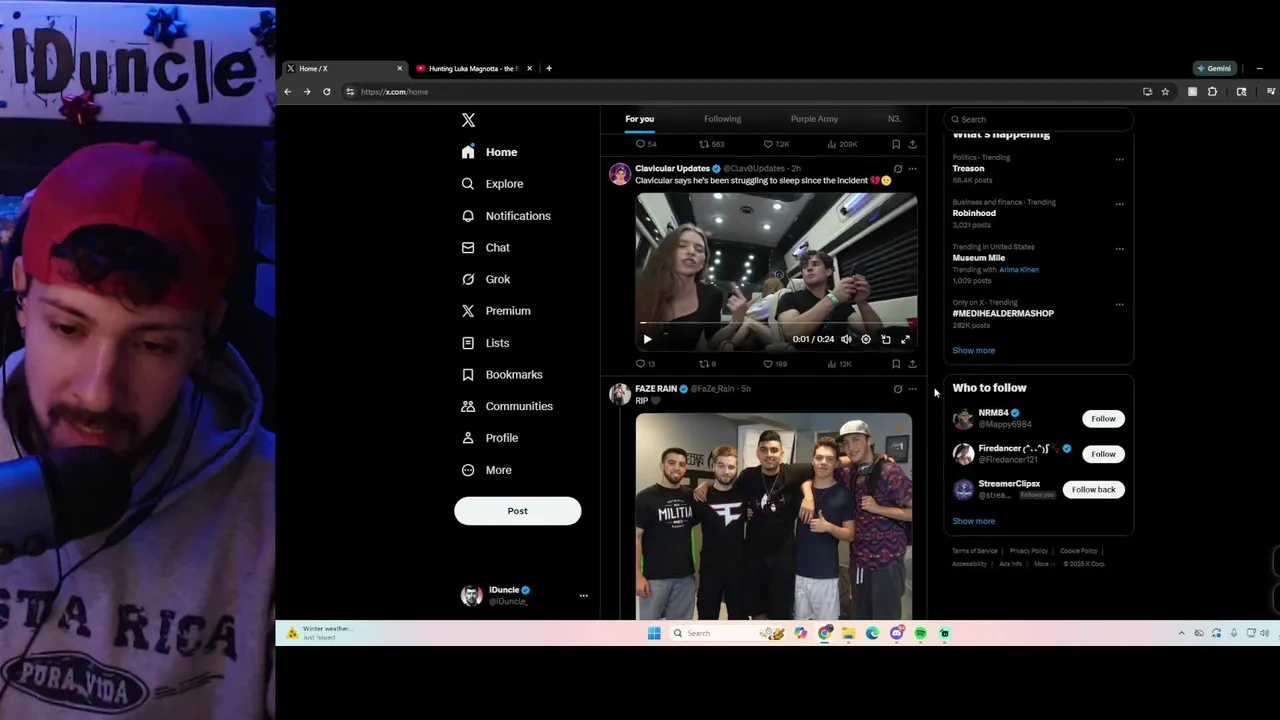Click Show more under trending

click(x=973, y=351)
